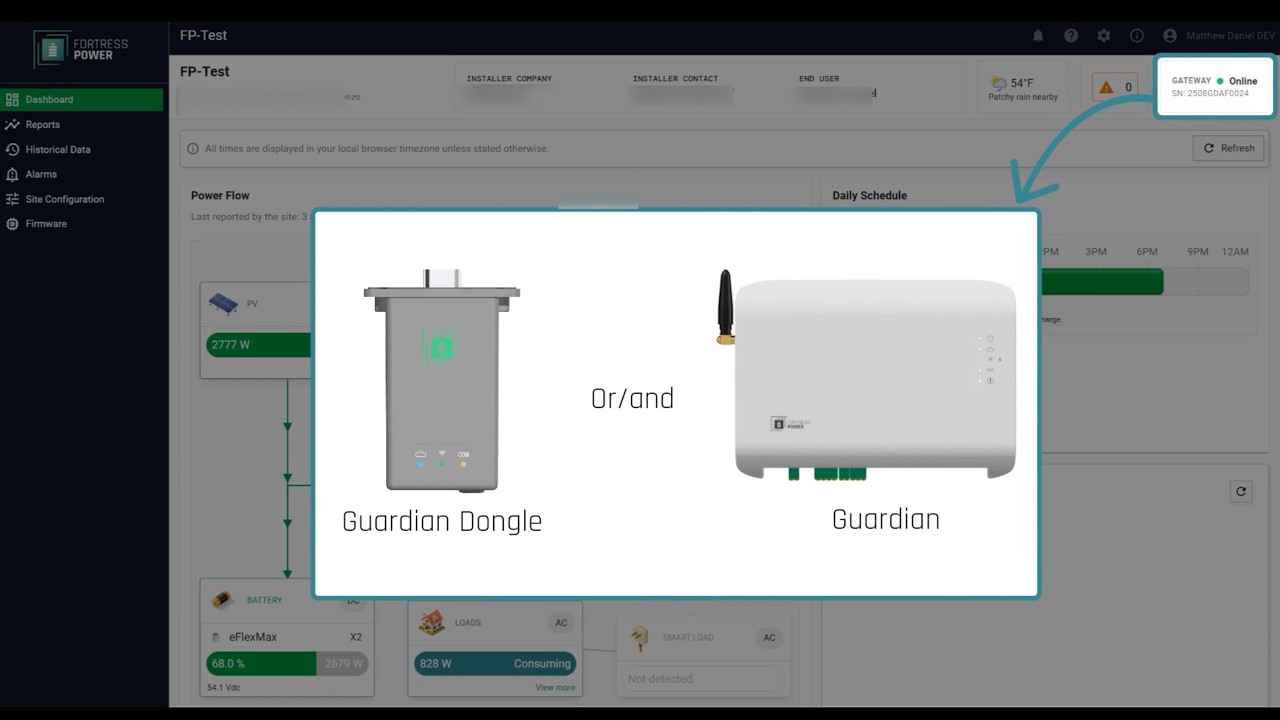Click the AC badge on Smart Load card
The image size is (1280, 720).
[x=769, y=638]
